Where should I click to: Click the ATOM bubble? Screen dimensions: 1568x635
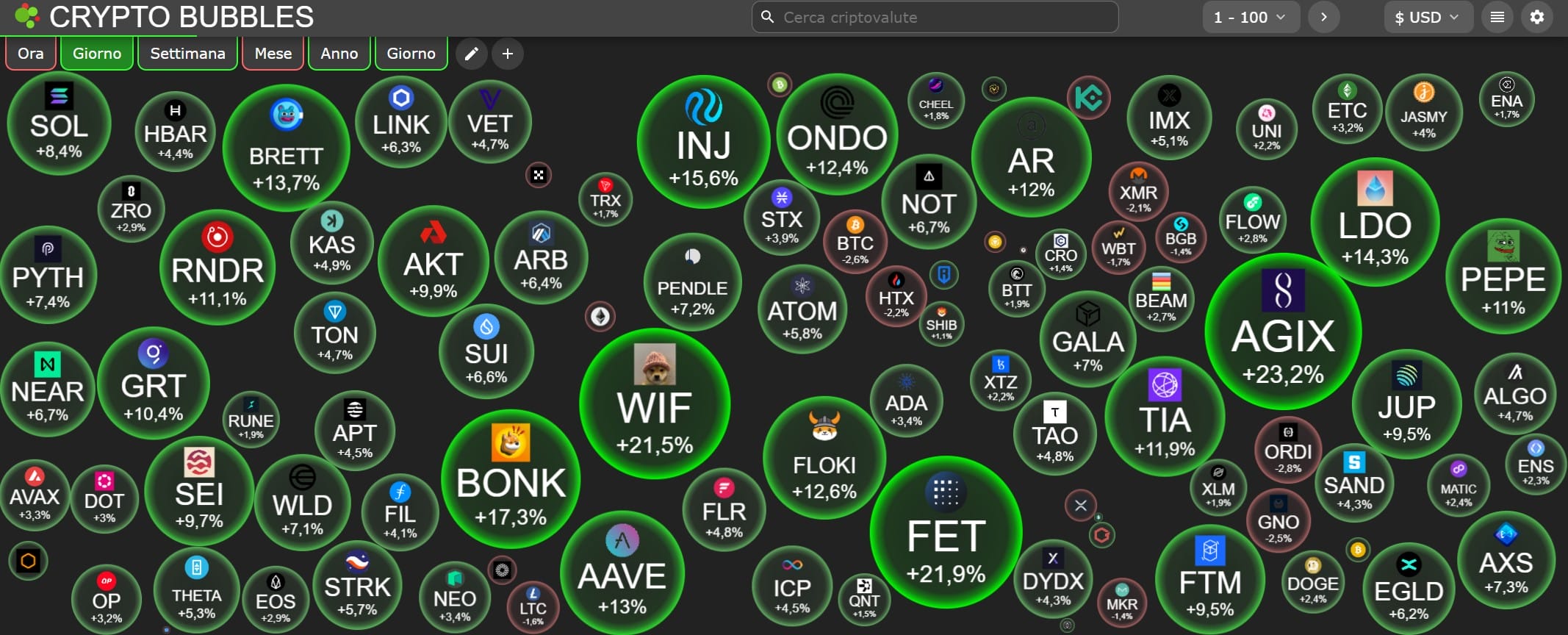click(x=802, y=309)
